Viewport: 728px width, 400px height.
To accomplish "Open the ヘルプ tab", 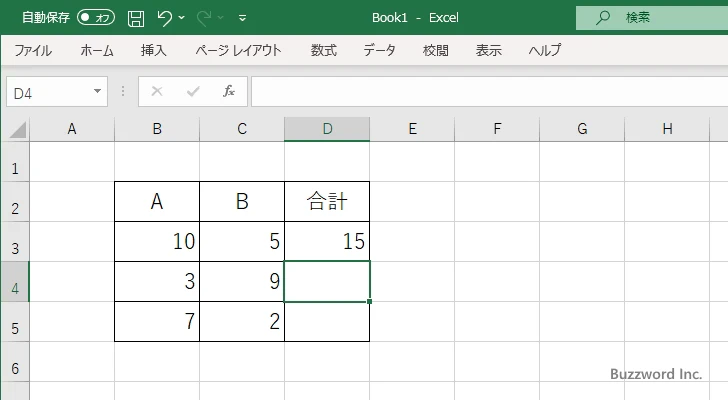I will (545, 50).
